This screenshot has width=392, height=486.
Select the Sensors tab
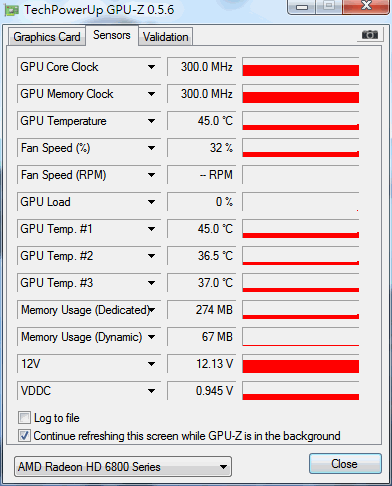112,35
